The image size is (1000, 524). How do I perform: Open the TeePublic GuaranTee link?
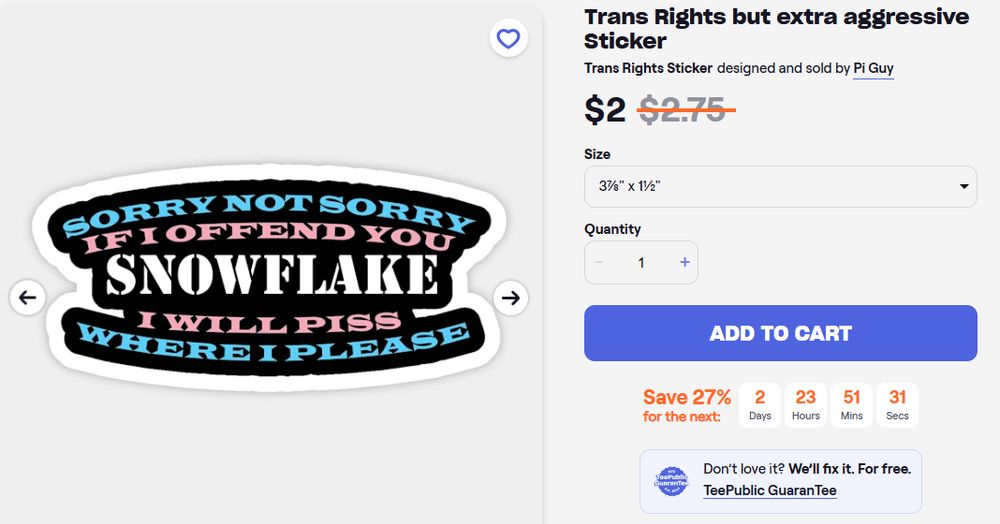pos(770,490)
